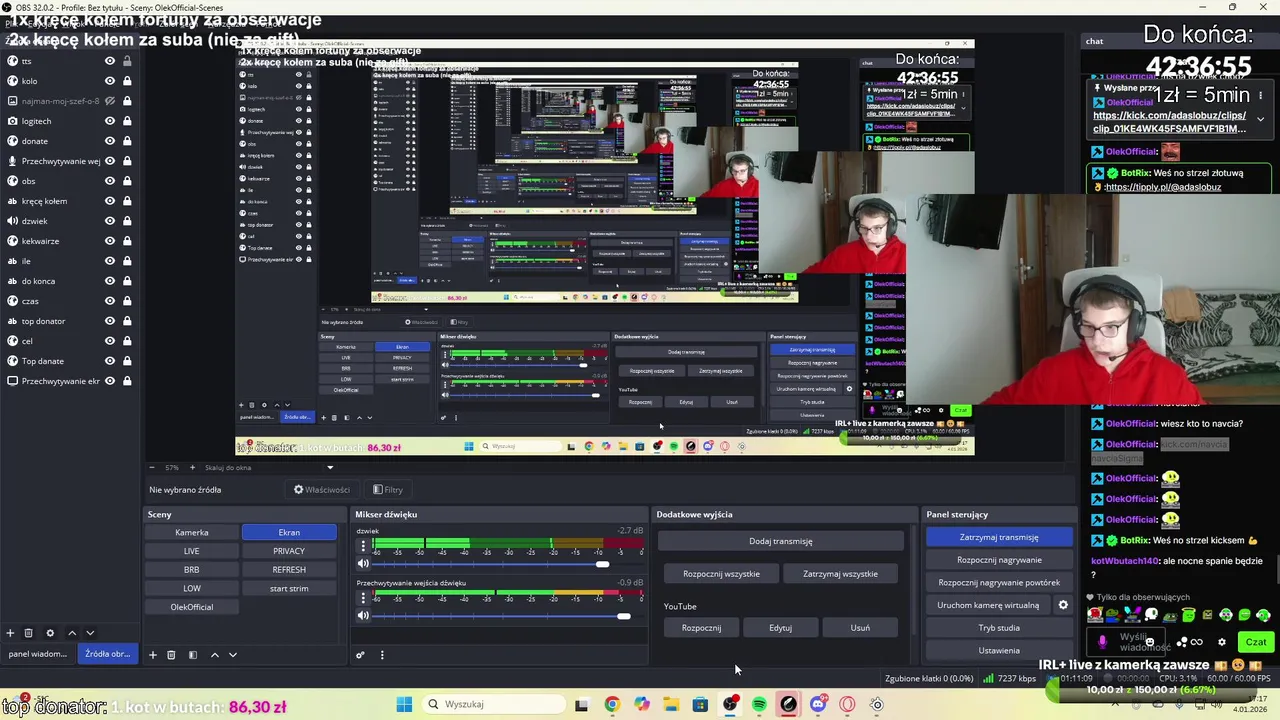The image size is (1280, 720).
Task: Select the BRB scene
Action: point(192,570)
